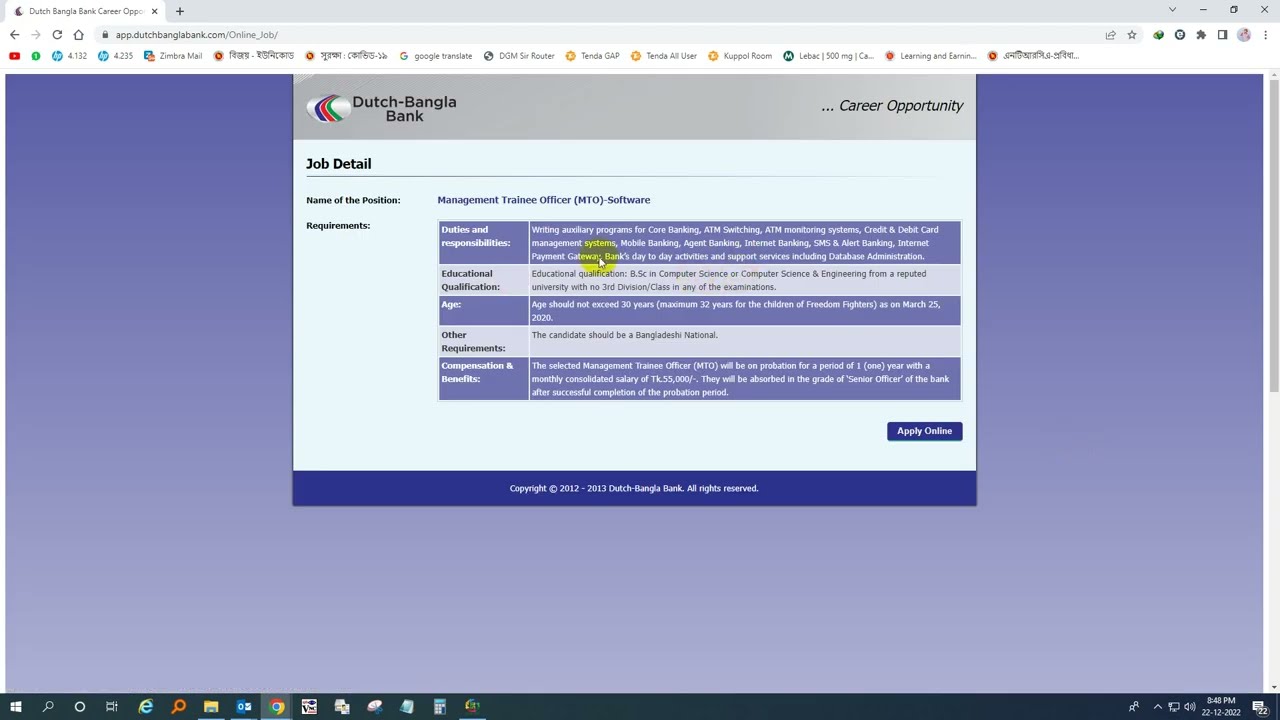
Task: Toggle the browser side panel
Action: [1222, 35]
